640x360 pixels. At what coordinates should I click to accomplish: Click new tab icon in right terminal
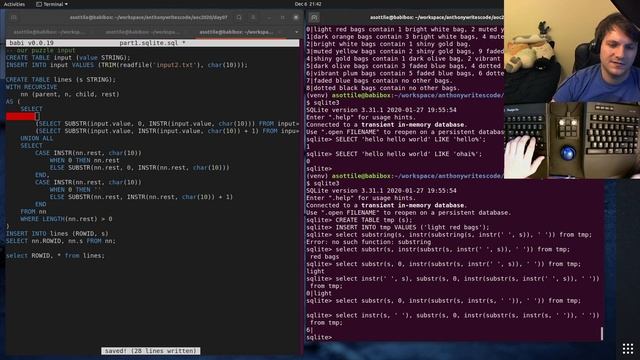pos(314,18)
